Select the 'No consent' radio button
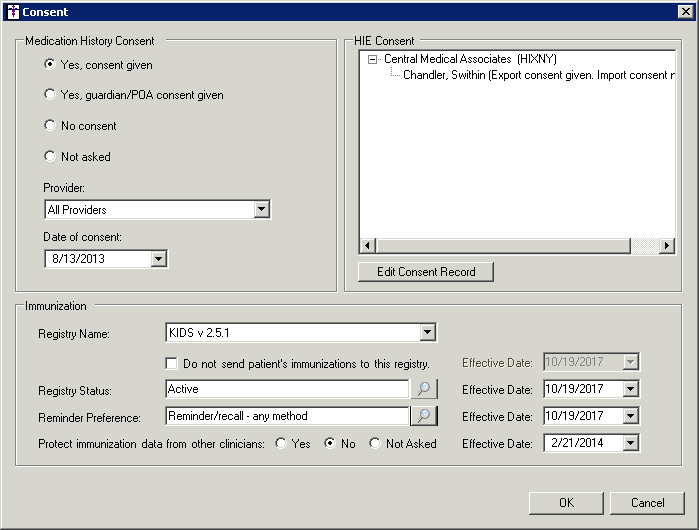 click(50, 126)
